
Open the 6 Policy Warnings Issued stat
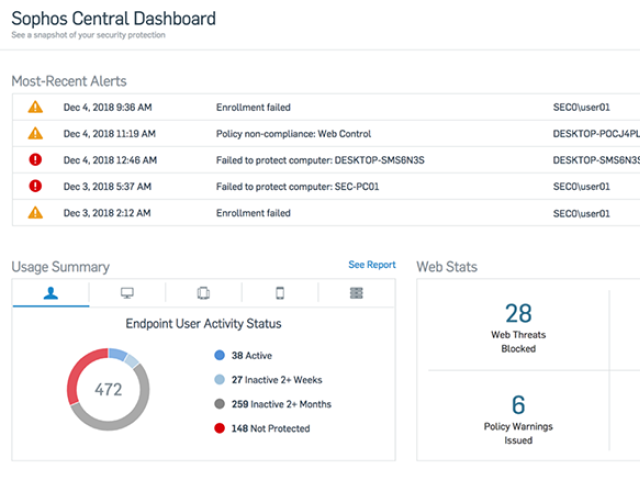point(518,418)
